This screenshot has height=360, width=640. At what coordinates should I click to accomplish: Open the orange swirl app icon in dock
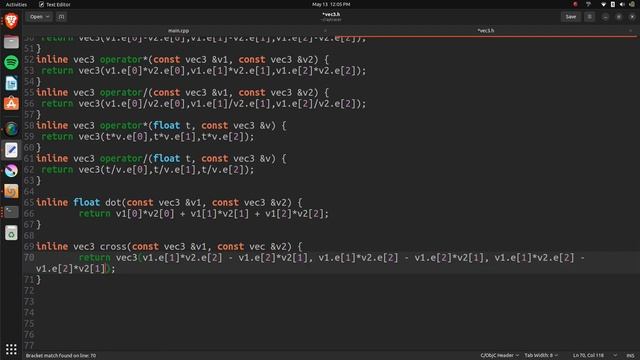click(x=11, y=191)
